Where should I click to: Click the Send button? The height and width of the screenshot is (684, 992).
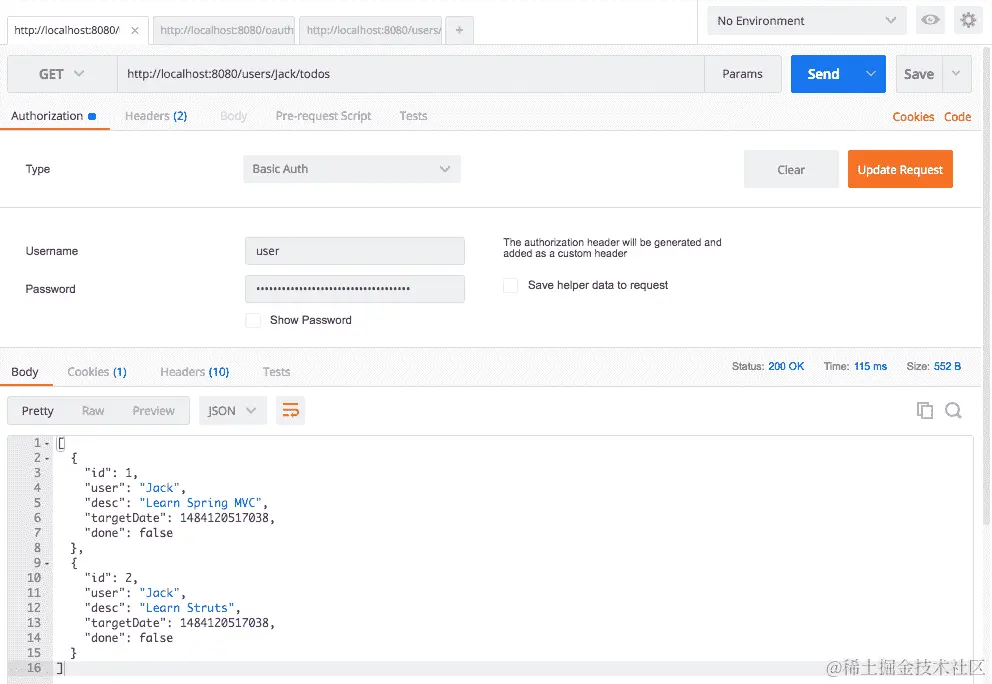[x=823, y=74]
